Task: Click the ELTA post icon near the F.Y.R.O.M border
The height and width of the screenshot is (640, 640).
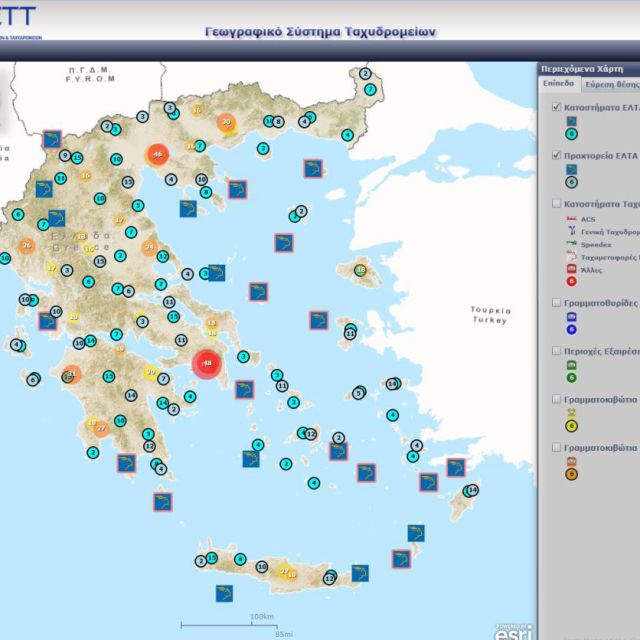Action: [x=52, y=140]
